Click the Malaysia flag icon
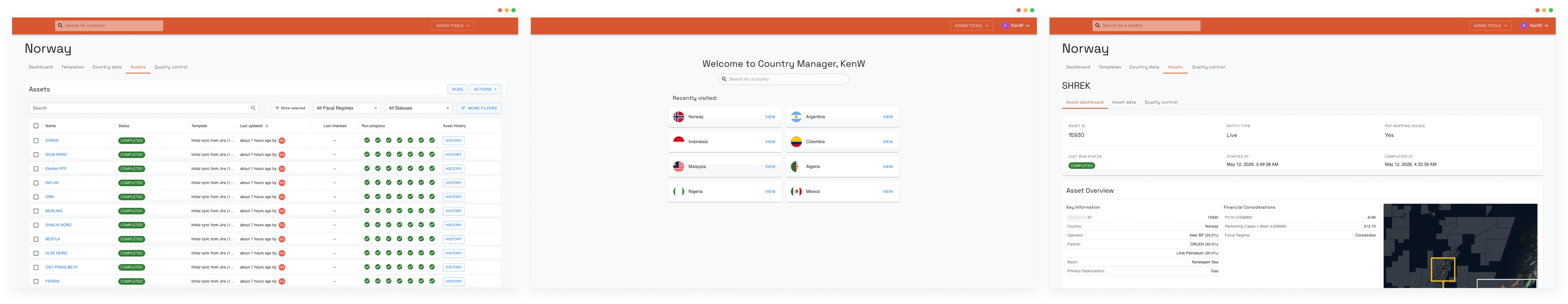 point(679,166)
